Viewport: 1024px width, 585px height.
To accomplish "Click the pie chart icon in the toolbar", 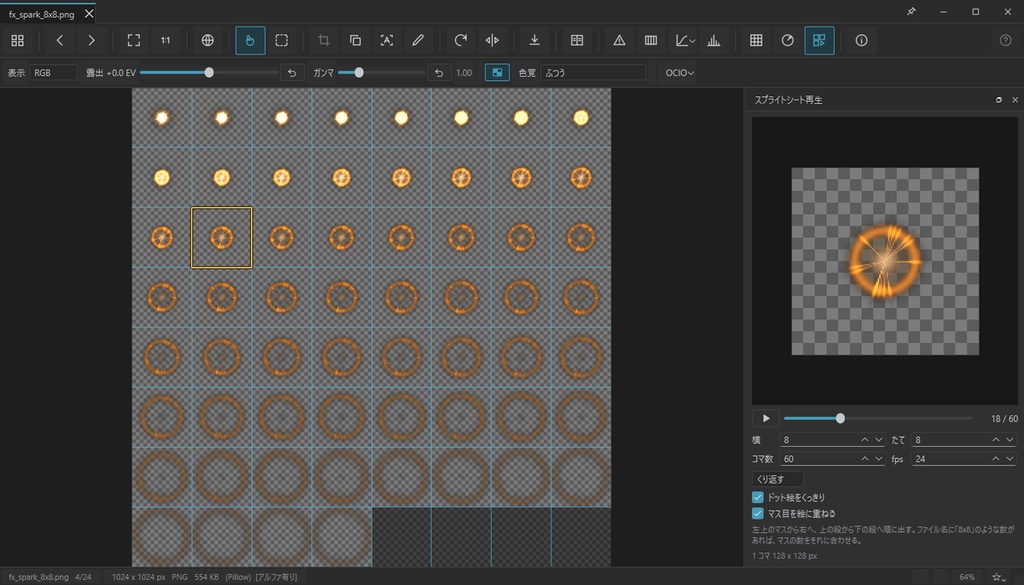I will click(788, 40).
